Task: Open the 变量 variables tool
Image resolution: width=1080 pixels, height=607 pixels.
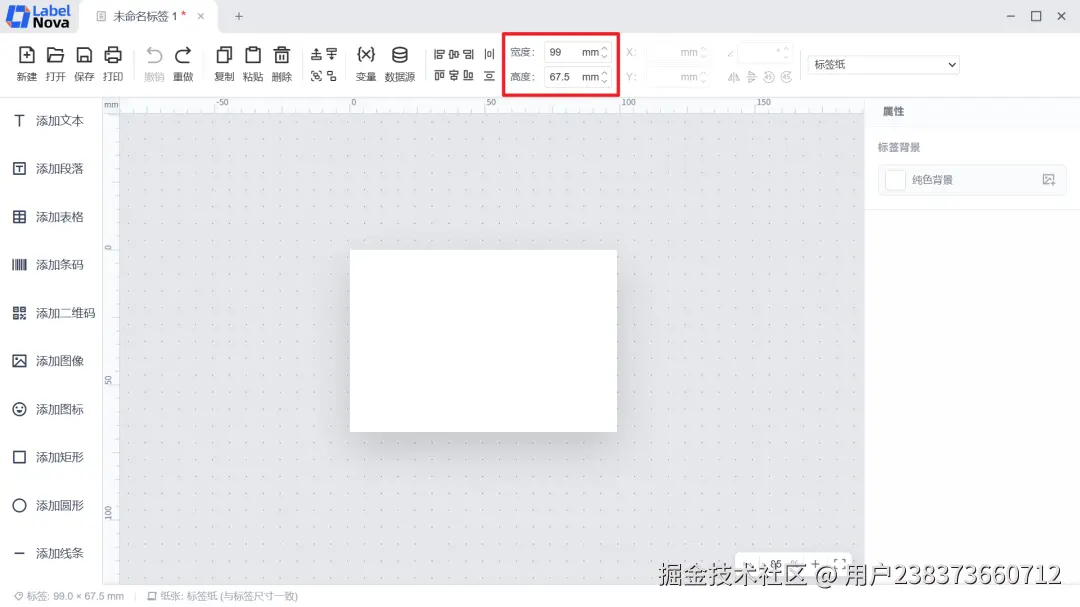Action: 366,63
